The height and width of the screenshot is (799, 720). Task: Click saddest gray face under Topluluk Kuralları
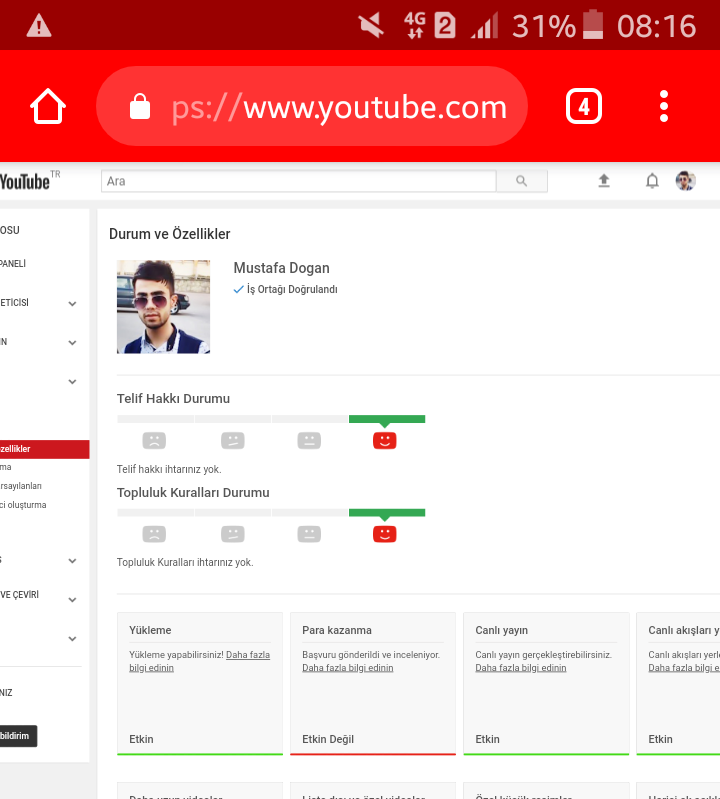point(154,534)
